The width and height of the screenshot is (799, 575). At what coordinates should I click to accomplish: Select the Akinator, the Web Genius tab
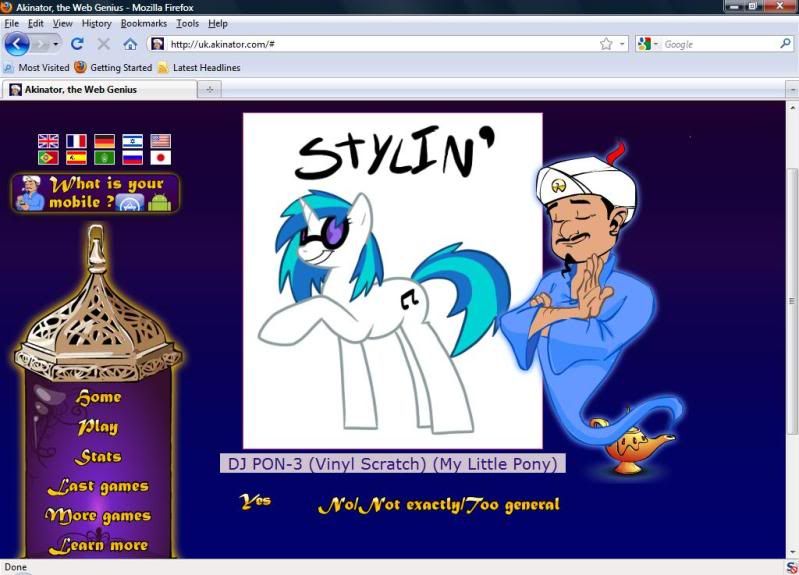99,90
